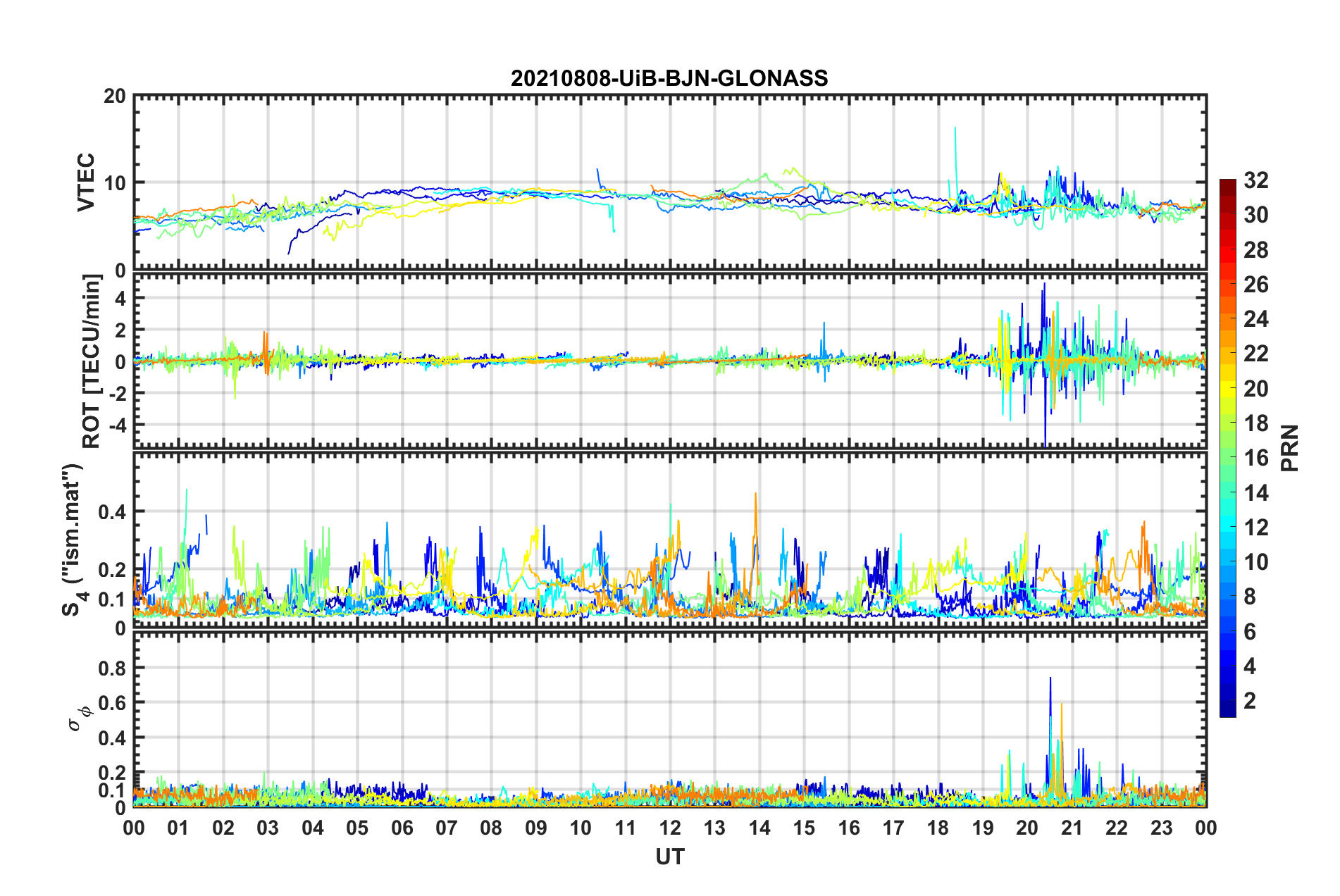Click the 12 hour tick on UT axis
This screenshot has height=896, width=1340.
(670, 828)
